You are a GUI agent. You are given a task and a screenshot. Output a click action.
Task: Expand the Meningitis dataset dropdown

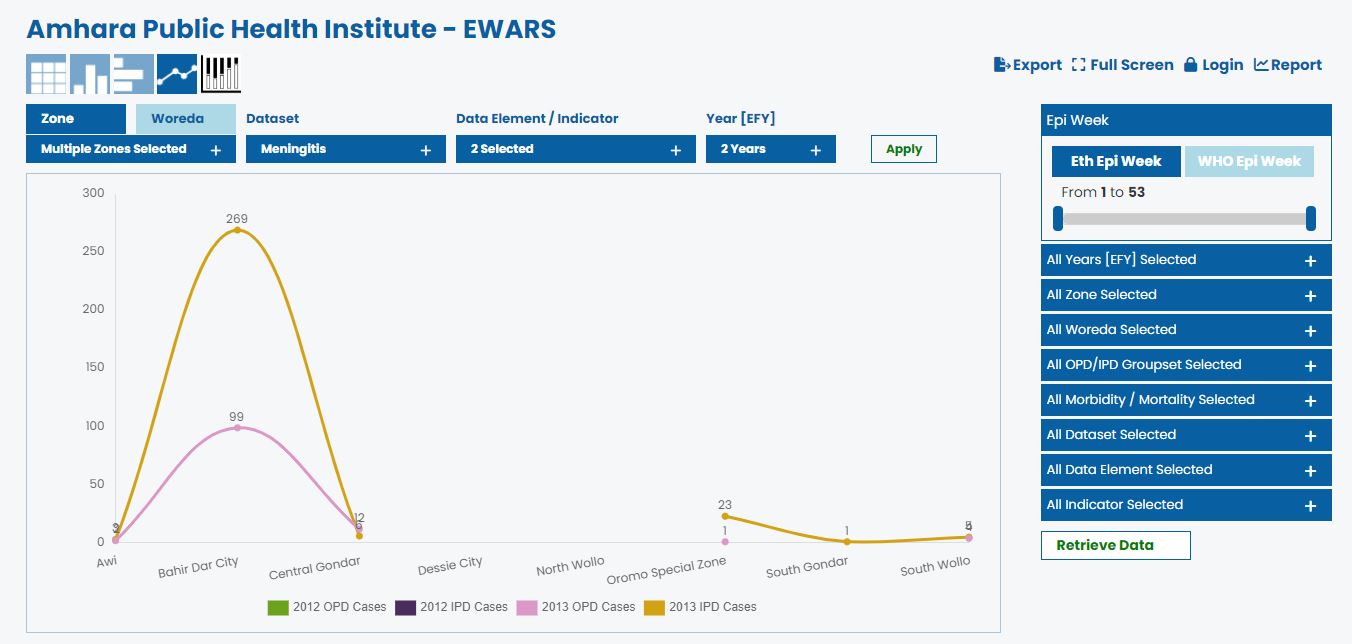tap(344, 149)
